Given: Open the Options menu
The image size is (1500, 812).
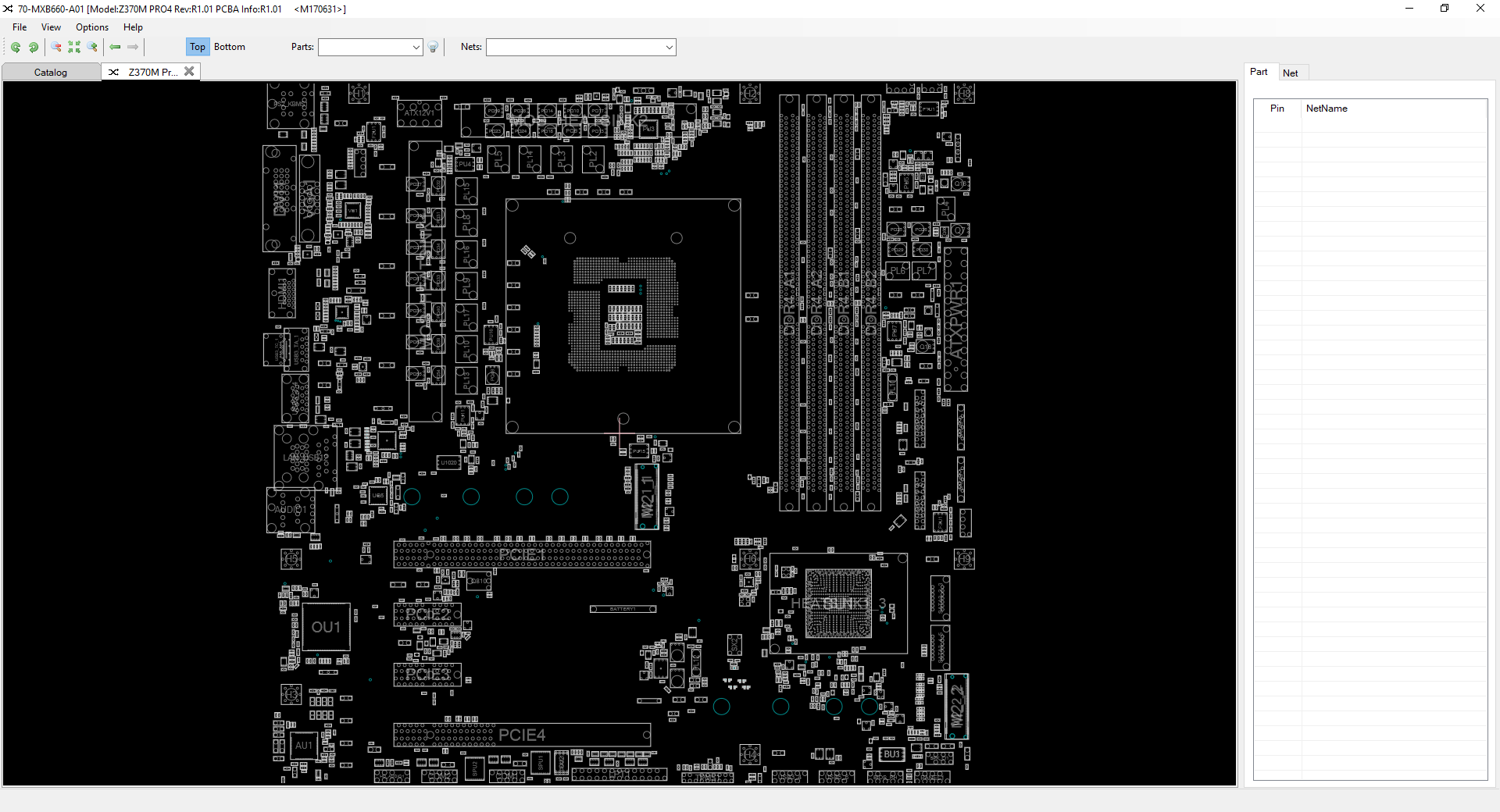Looking at the screenshot, I should coord(92,27).
